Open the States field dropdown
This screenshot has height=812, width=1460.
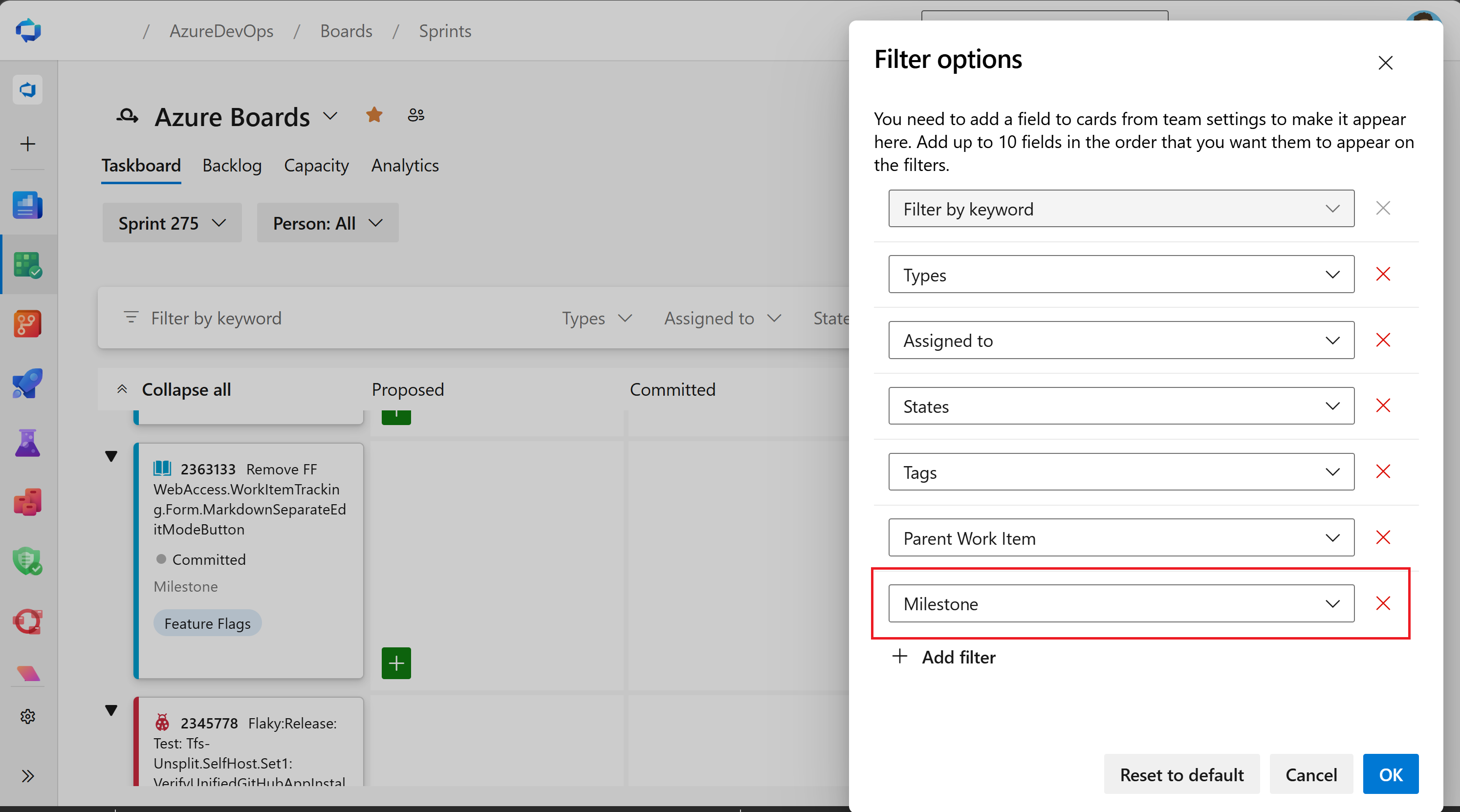click(1121, 406)
